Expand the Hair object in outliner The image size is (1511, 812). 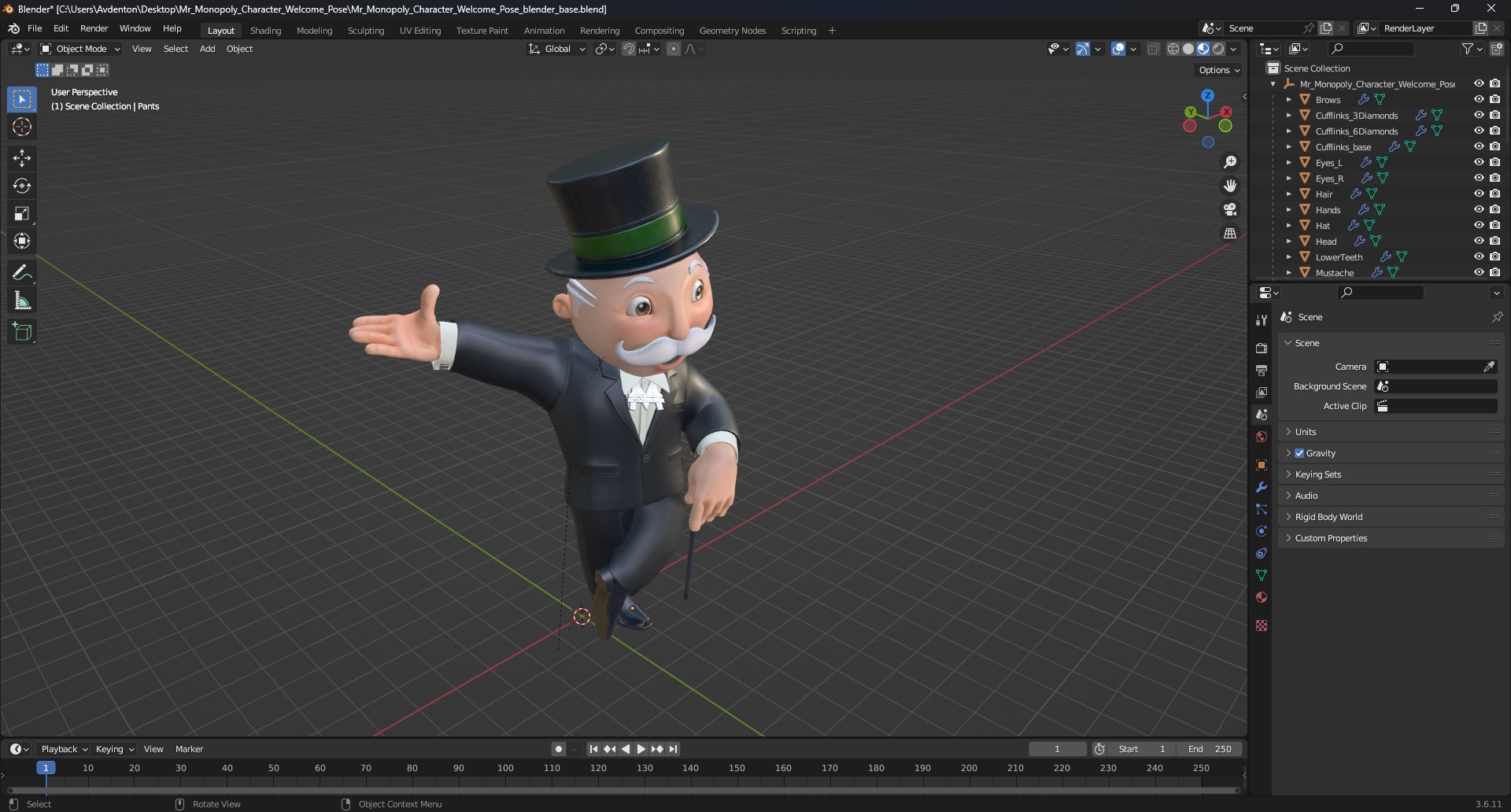pyautogui.click(x=1288, y=194)
